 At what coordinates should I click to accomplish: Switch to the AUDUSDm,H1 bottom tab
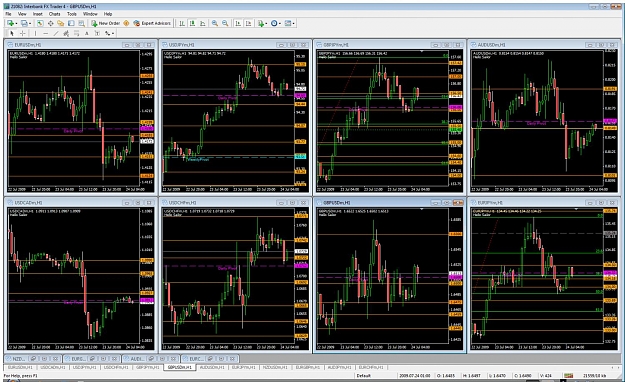212,367
